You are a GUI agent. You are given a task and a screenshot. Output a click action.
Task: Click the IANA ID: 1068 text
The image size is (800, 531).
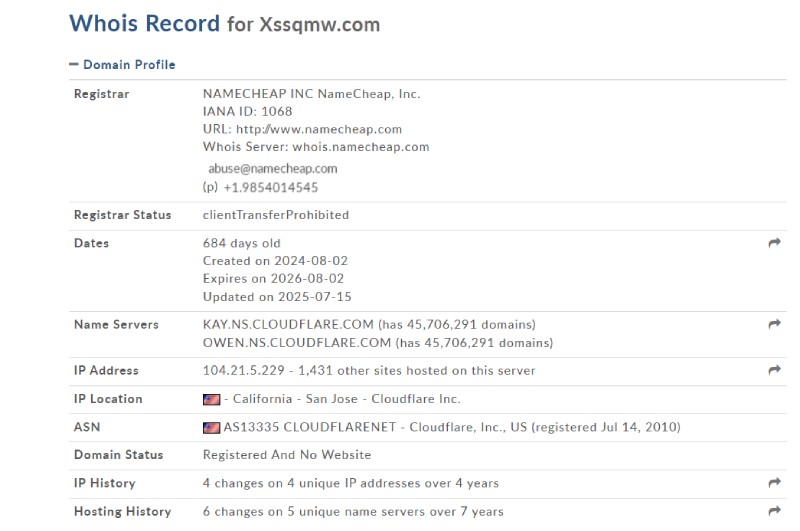247,111
